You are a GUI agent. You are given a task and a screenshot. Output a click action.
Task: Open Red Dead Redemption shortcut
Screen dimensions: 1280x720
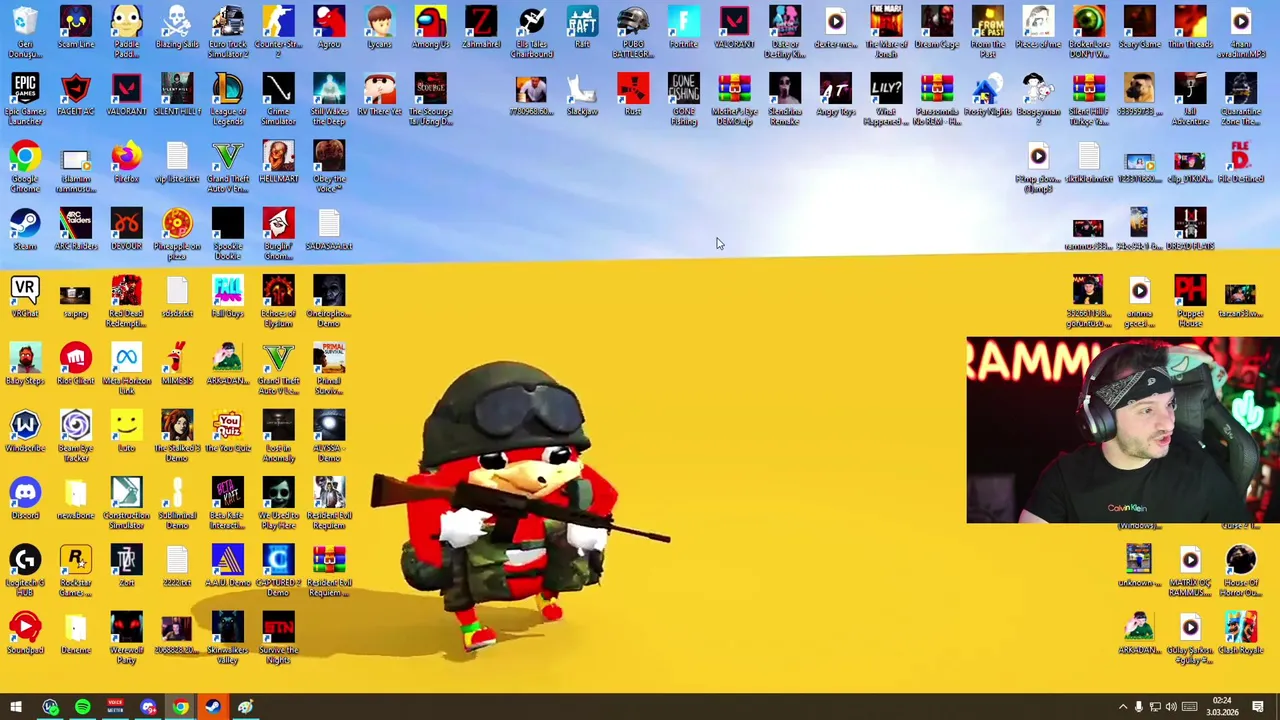(127, 300)
